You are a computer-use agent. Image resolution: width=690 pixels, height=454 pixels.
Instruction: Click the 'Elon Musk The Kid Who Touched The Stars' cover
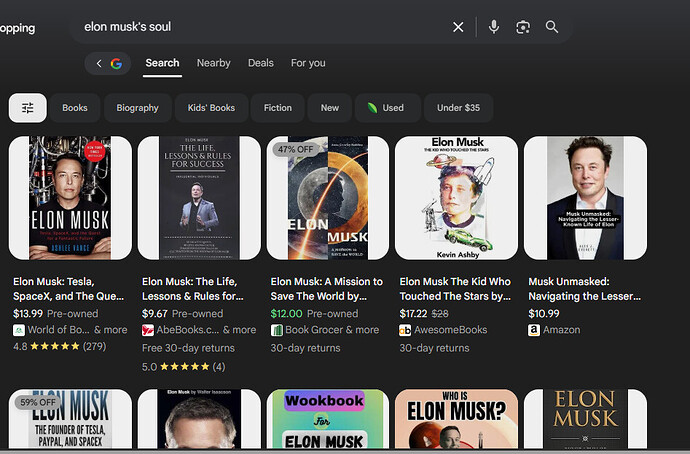(x=456, y=198)
